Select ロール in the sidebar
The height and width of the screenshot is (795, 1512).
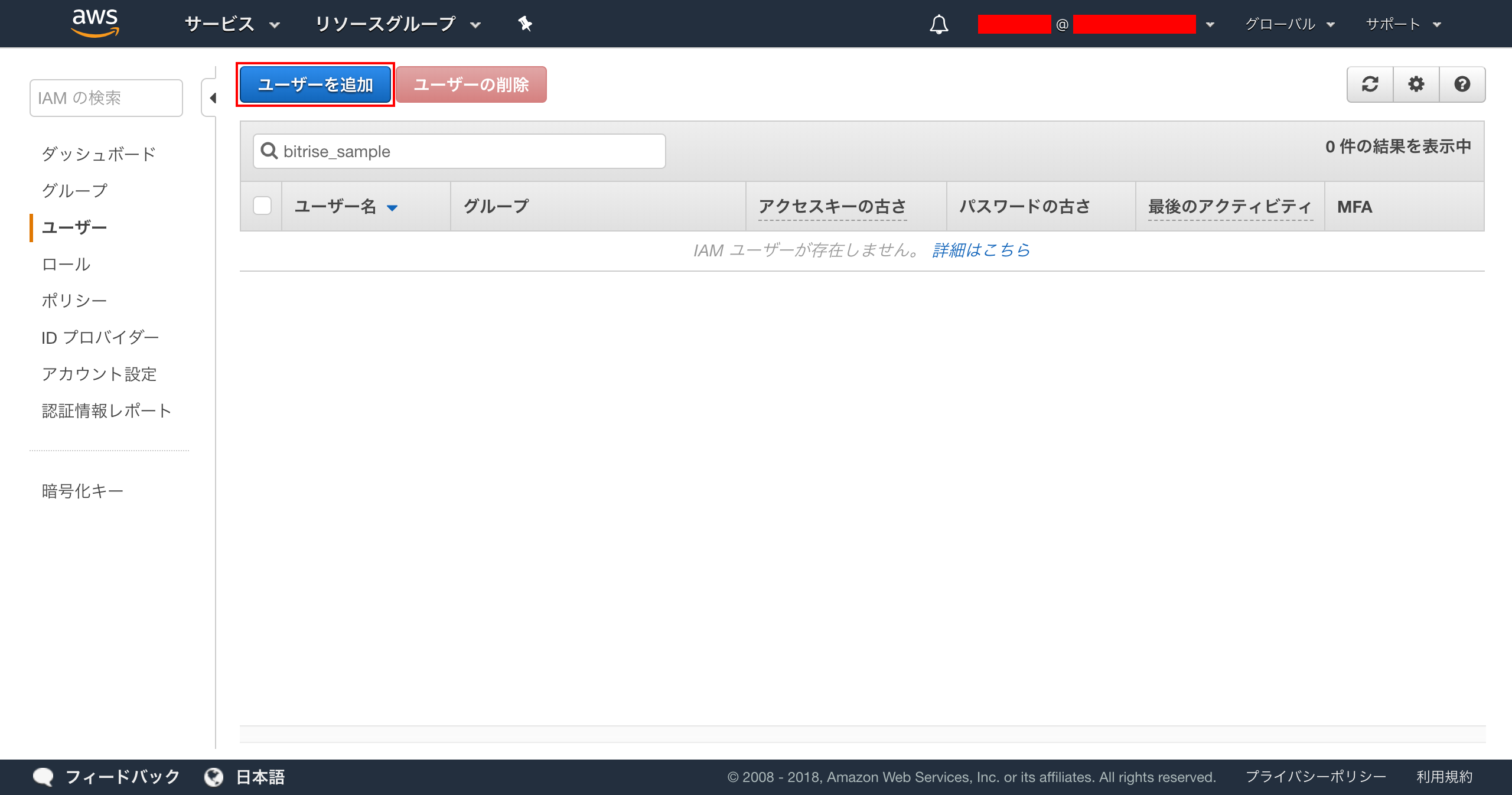click(x=66, y=264)
